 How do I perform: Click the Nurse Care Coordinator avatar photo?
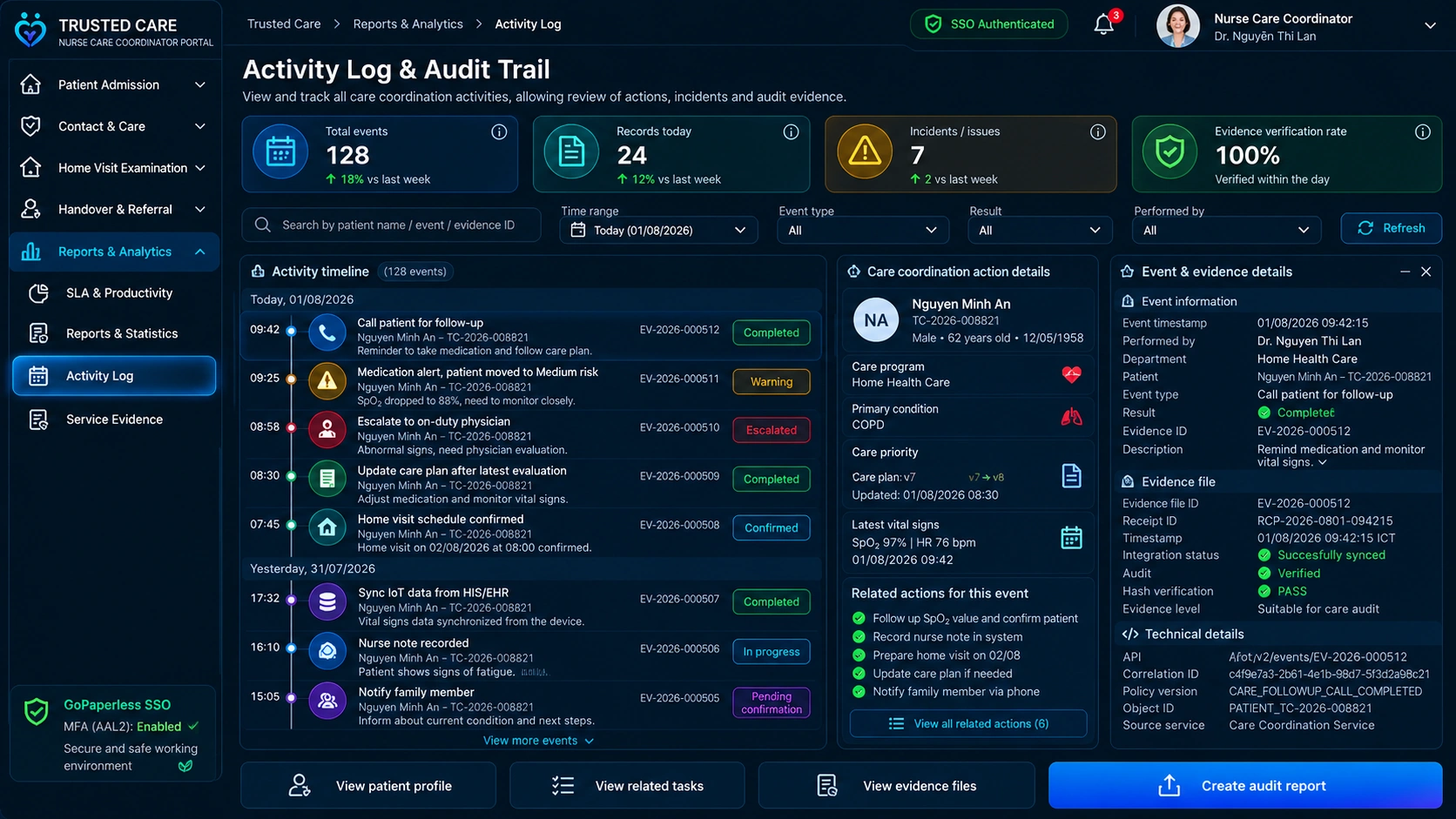pos(1178,26)
